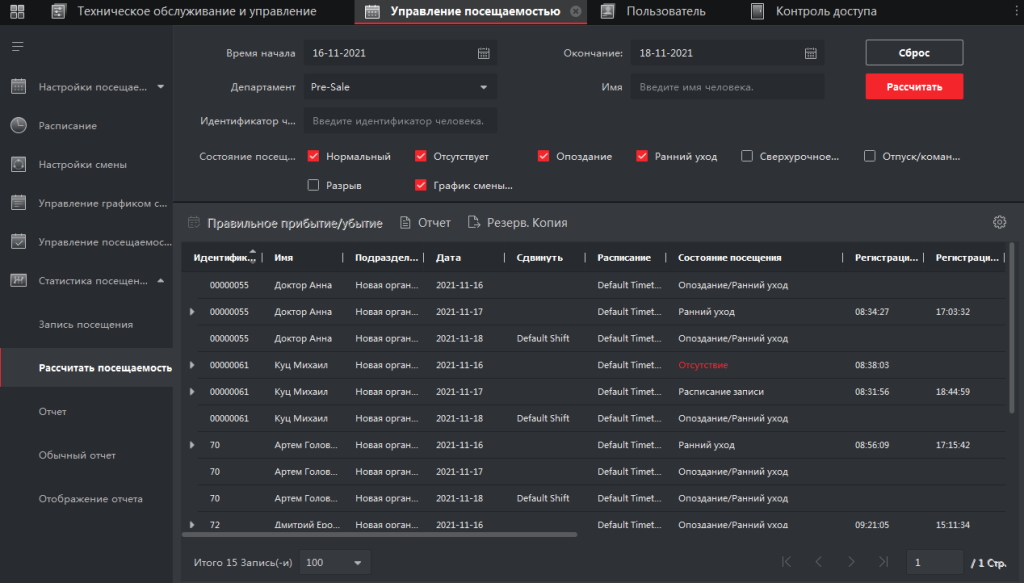Uncheck the Отсутствует status checkbox
This screenshot has height=583, width=1024.
421,156
